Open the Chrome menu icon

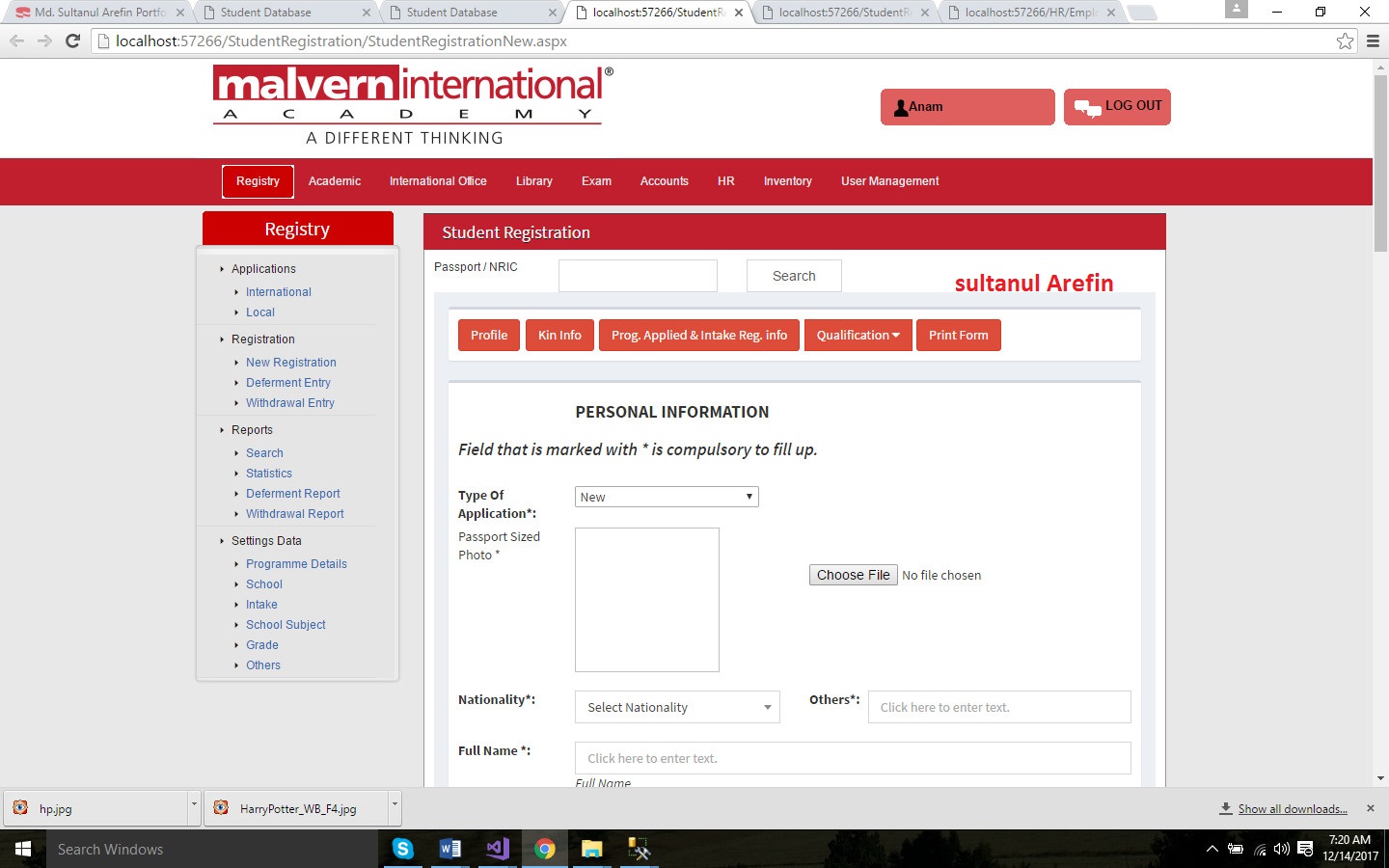tap(1373, 41)
